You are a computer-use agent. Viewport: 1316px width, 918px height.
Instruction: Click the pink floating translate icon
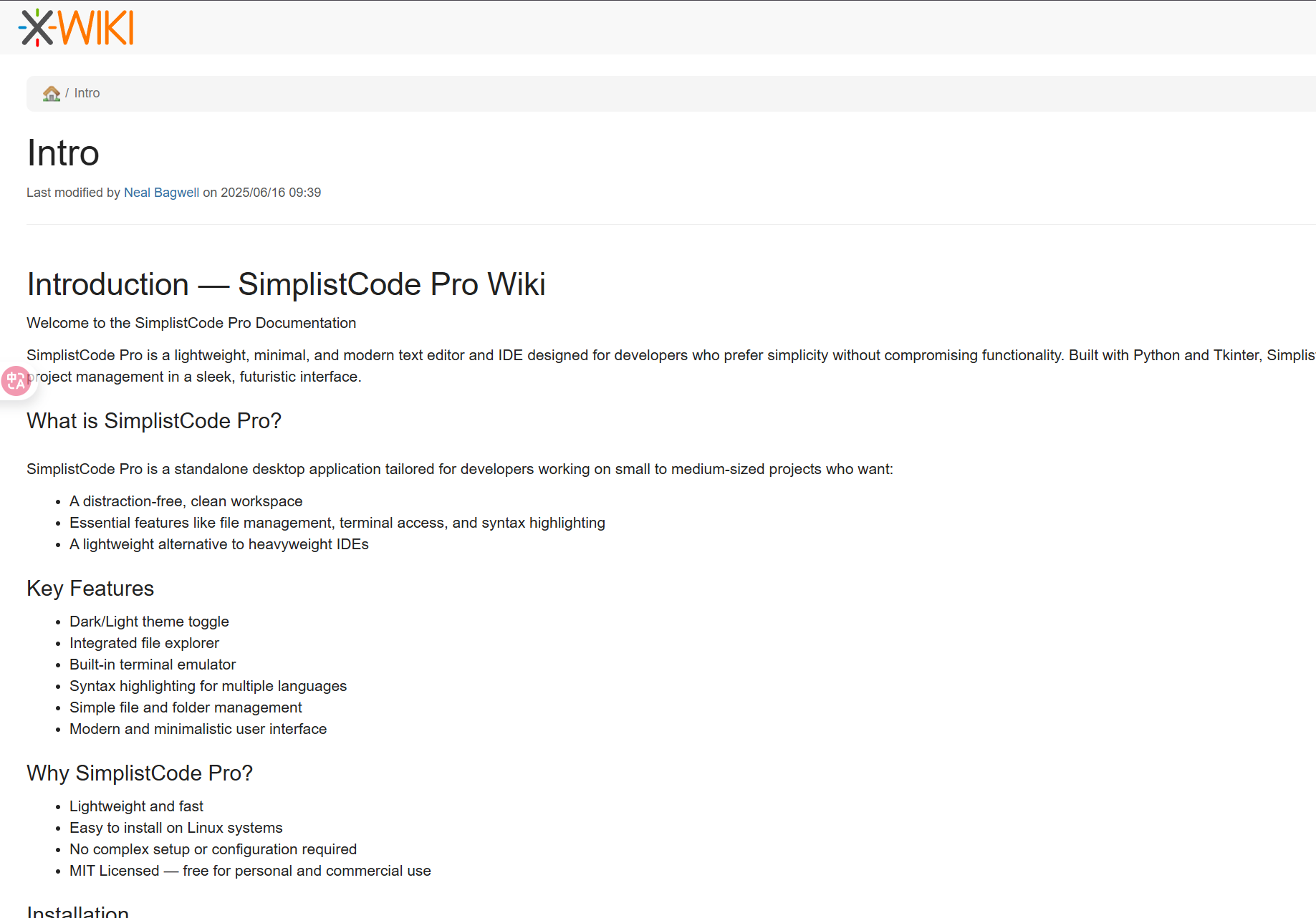15,381
